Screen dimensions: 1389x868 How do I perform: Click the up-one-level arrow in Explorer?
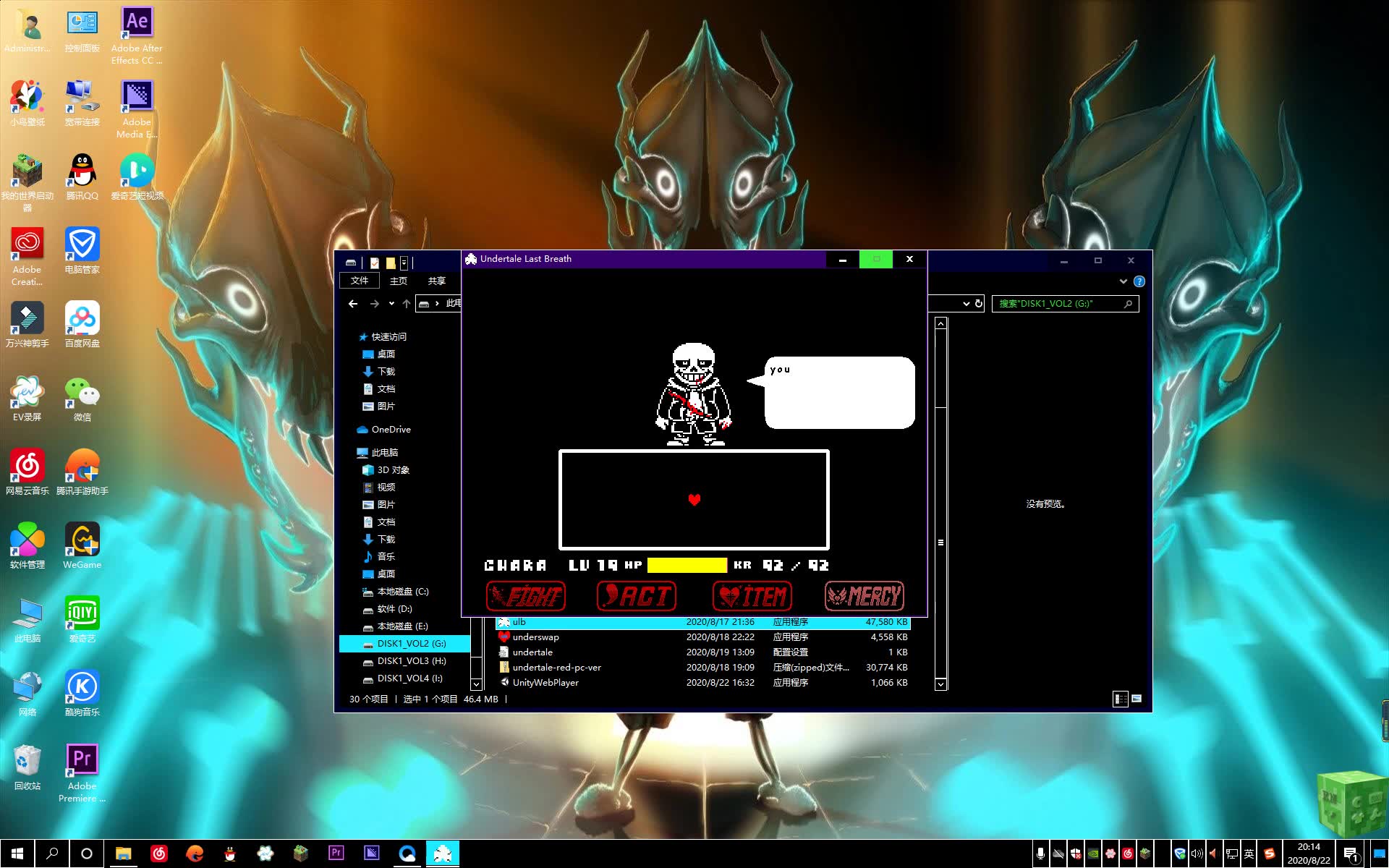point(407,304)
